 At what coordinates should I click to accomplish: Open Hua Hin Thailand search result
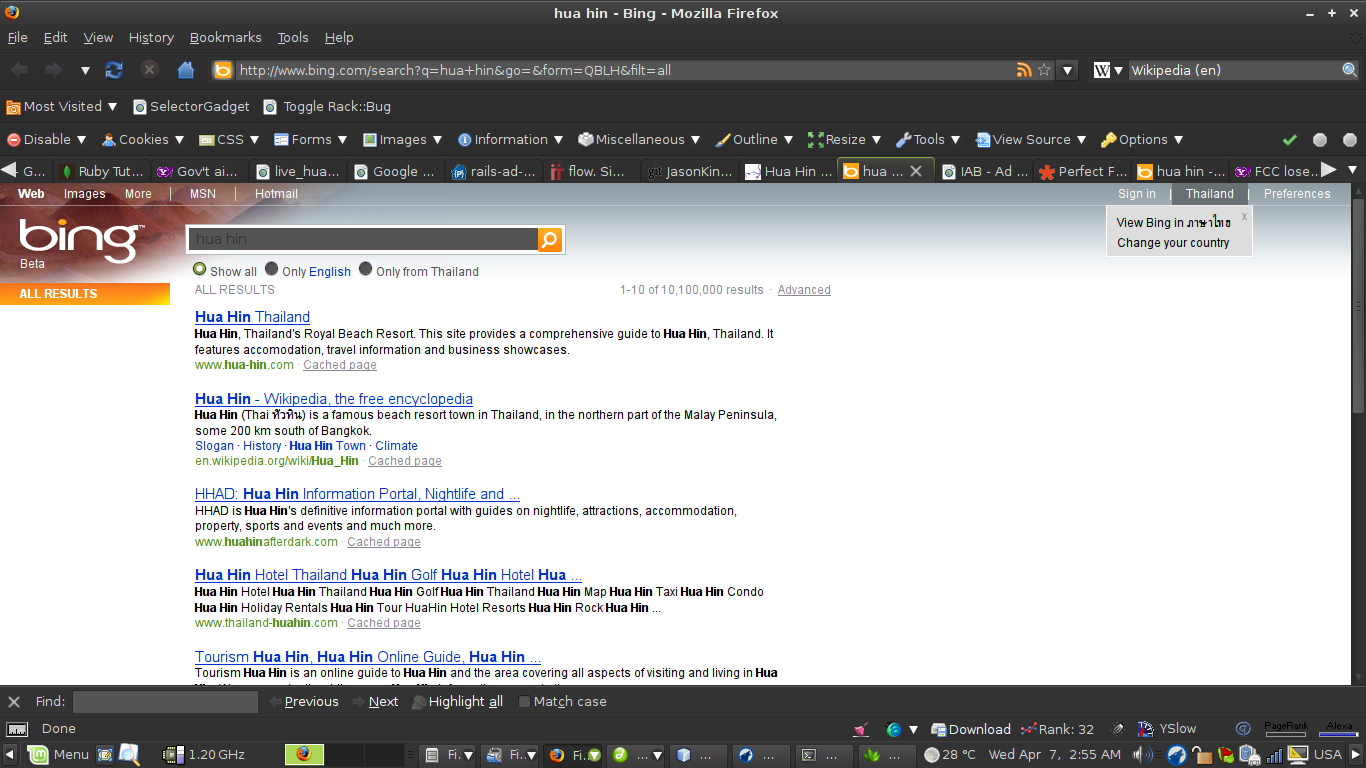252,317
